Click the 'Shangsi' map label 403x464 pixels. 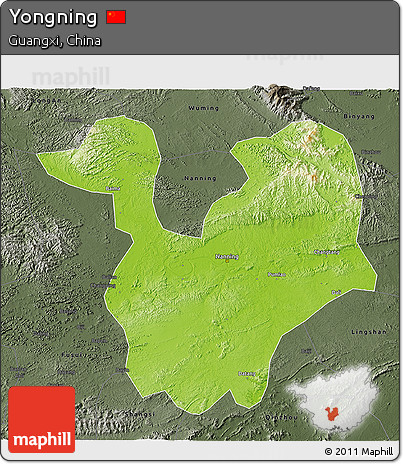tap(140, 414)
